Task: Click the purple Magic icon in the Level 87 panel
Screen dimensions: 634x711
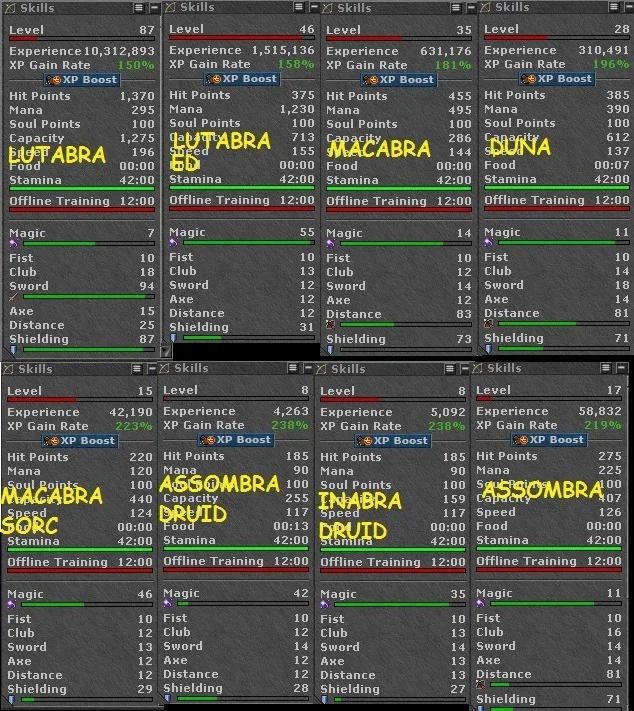Action: tap(14, 244)
